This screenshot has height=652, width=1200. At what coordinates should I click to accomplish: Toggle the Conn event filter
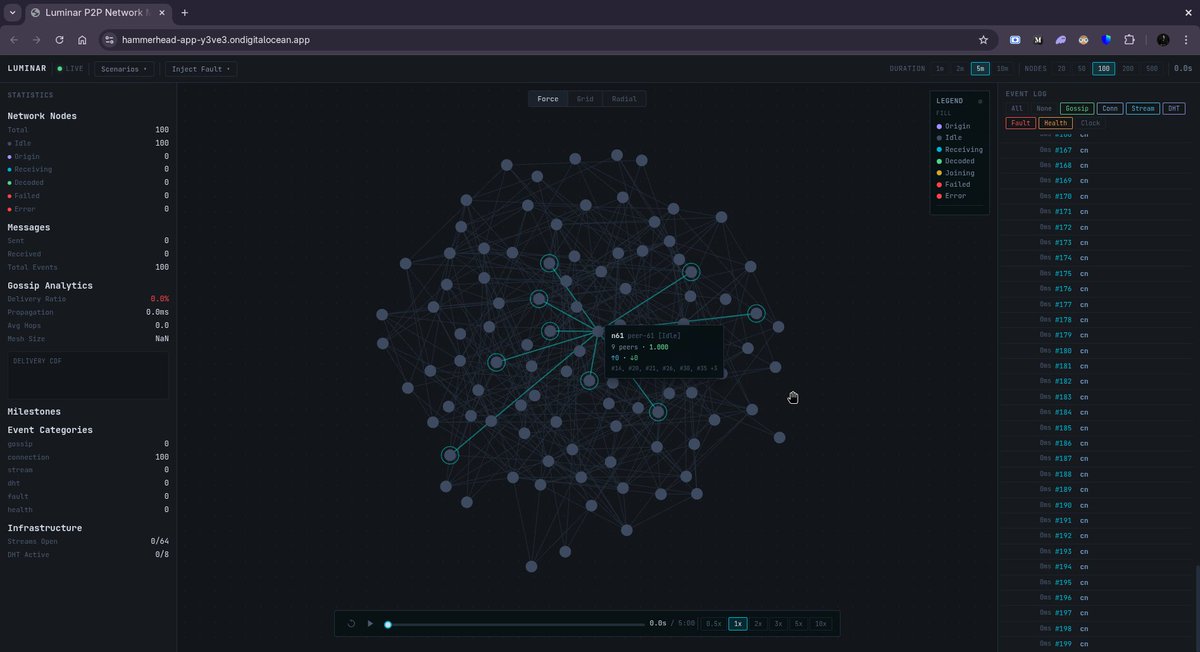click(1109, 108)
